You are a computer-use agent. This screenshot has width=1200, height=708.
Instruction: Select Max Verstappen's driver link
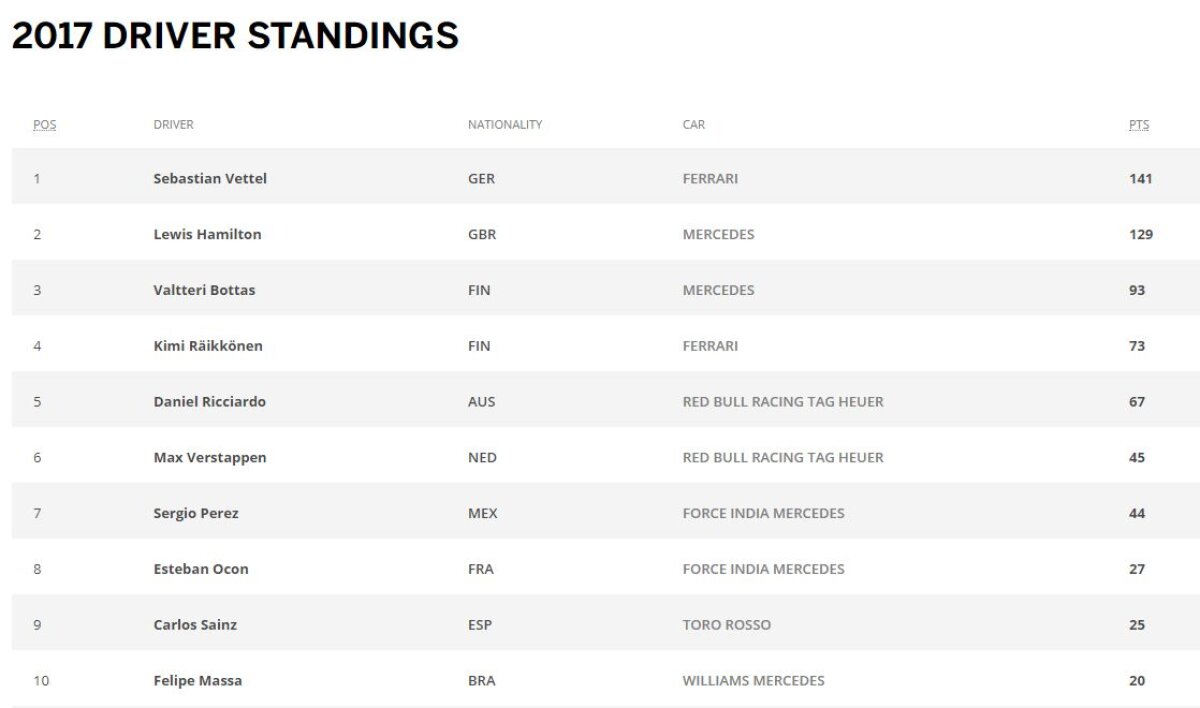(x=209, y=458)
